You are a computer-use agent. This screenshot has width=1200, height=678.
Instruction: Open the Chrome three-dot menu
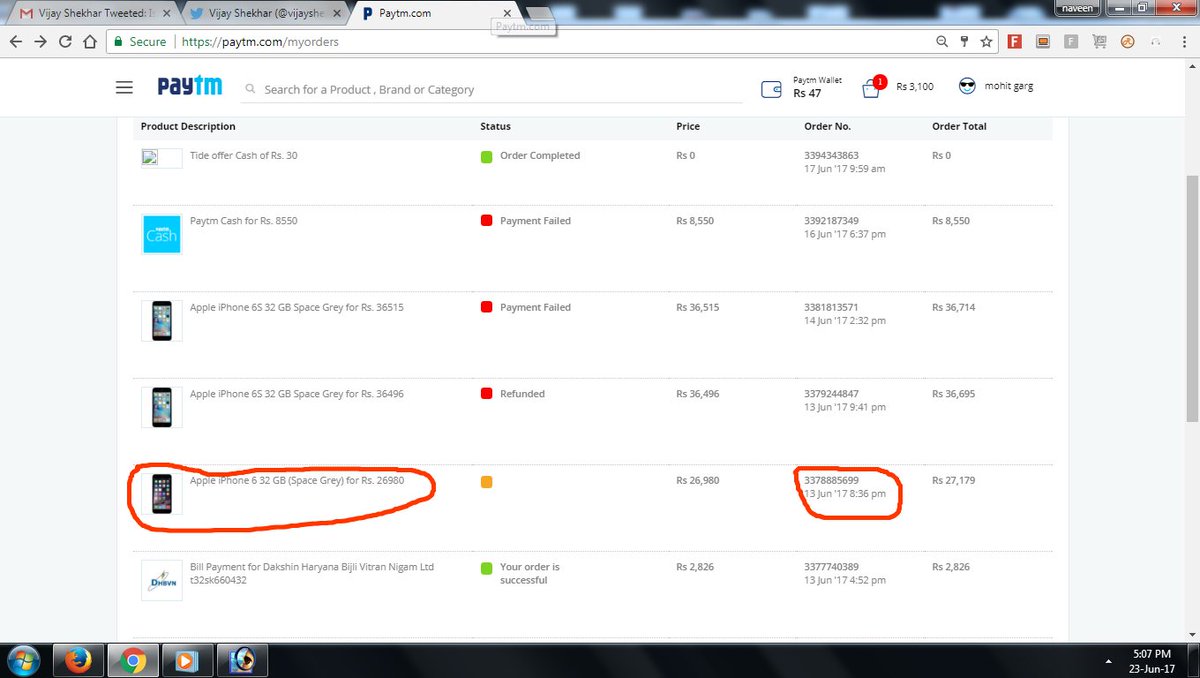[x=1185, y=42]
